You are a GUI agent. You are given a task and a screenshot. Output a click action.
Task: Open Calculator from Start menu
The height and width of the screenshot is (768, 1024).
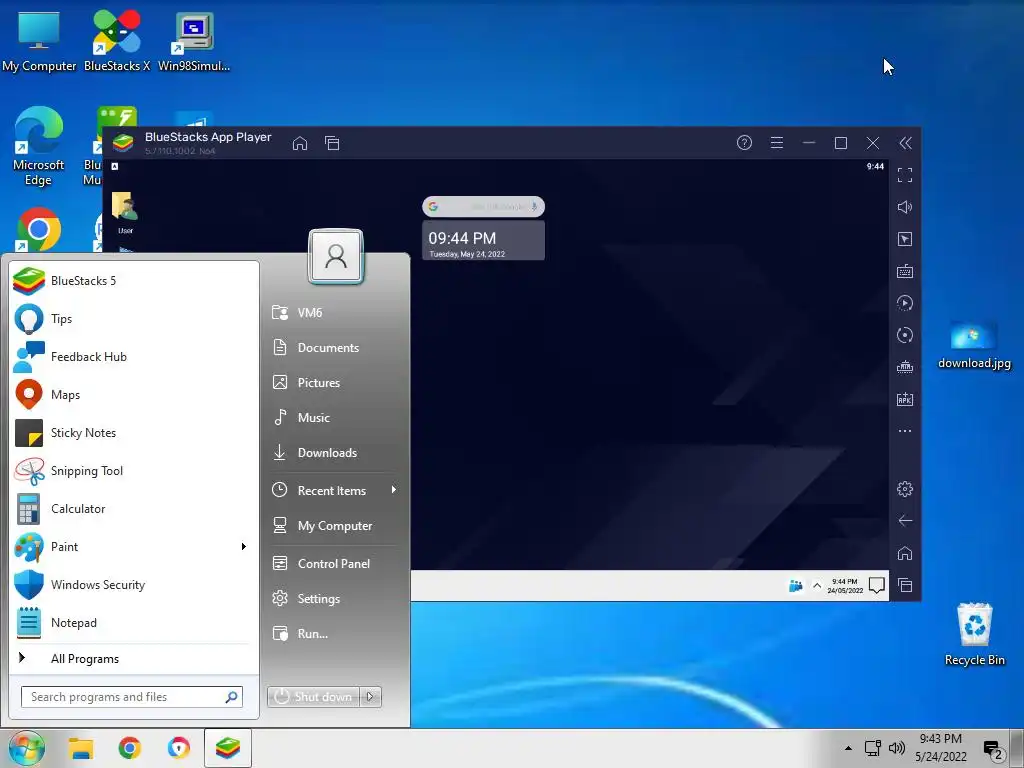click(x=134, y=509)
